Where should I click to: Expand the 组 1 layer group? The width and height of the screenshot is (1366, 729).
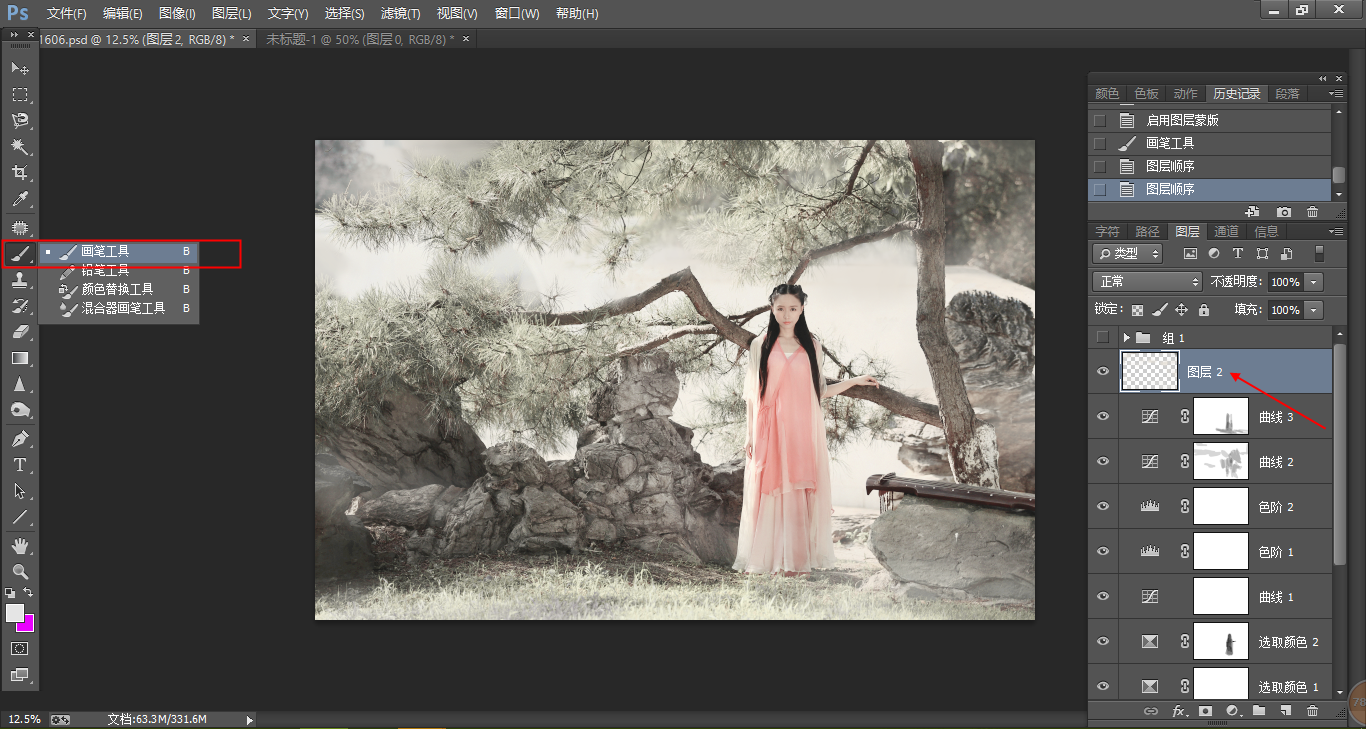pyautogui.click(x=1126, y=338)
